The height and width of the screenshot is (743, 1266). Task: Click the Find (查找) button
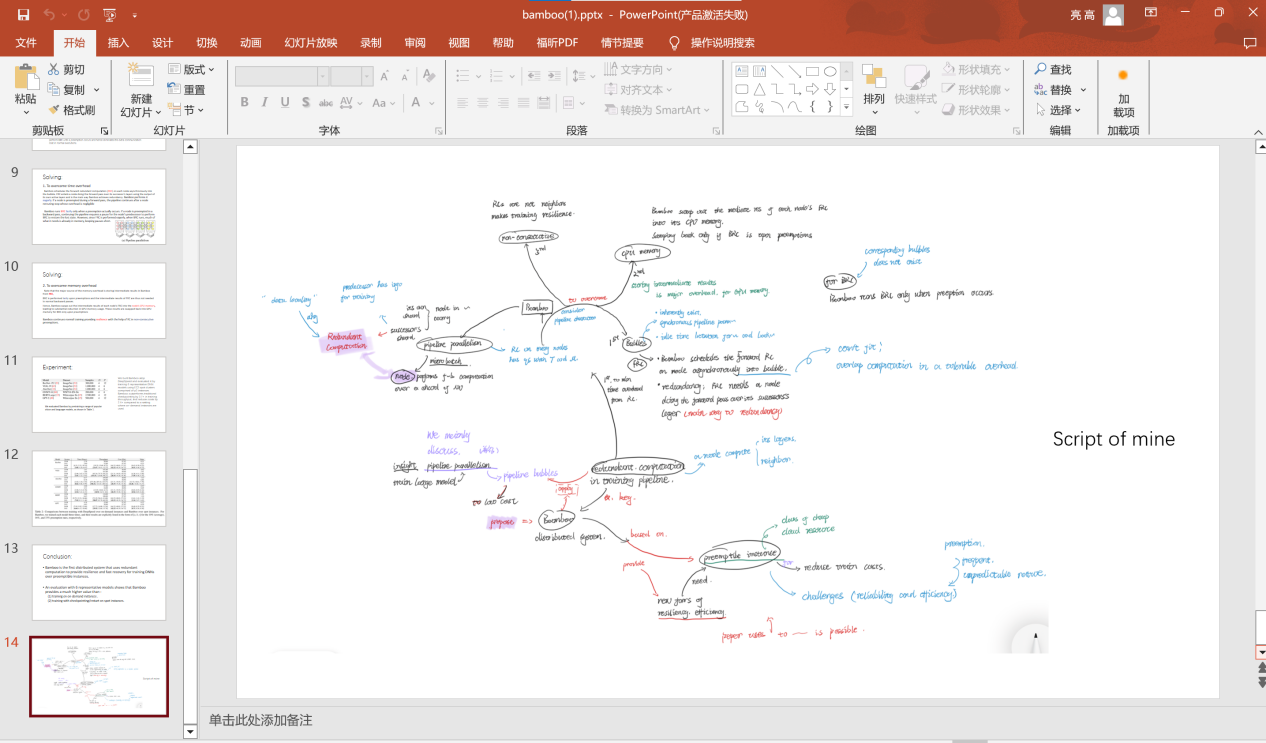click(1053, 70)
